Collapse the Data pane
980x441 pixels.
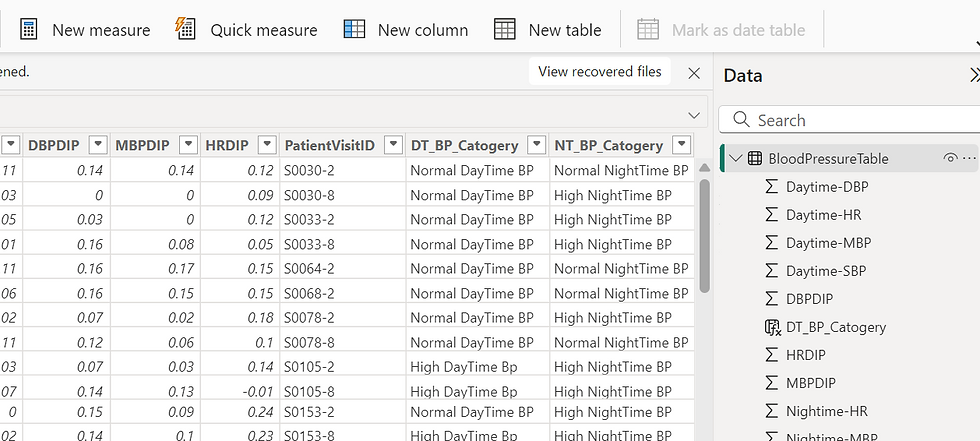tap(974, 76)
